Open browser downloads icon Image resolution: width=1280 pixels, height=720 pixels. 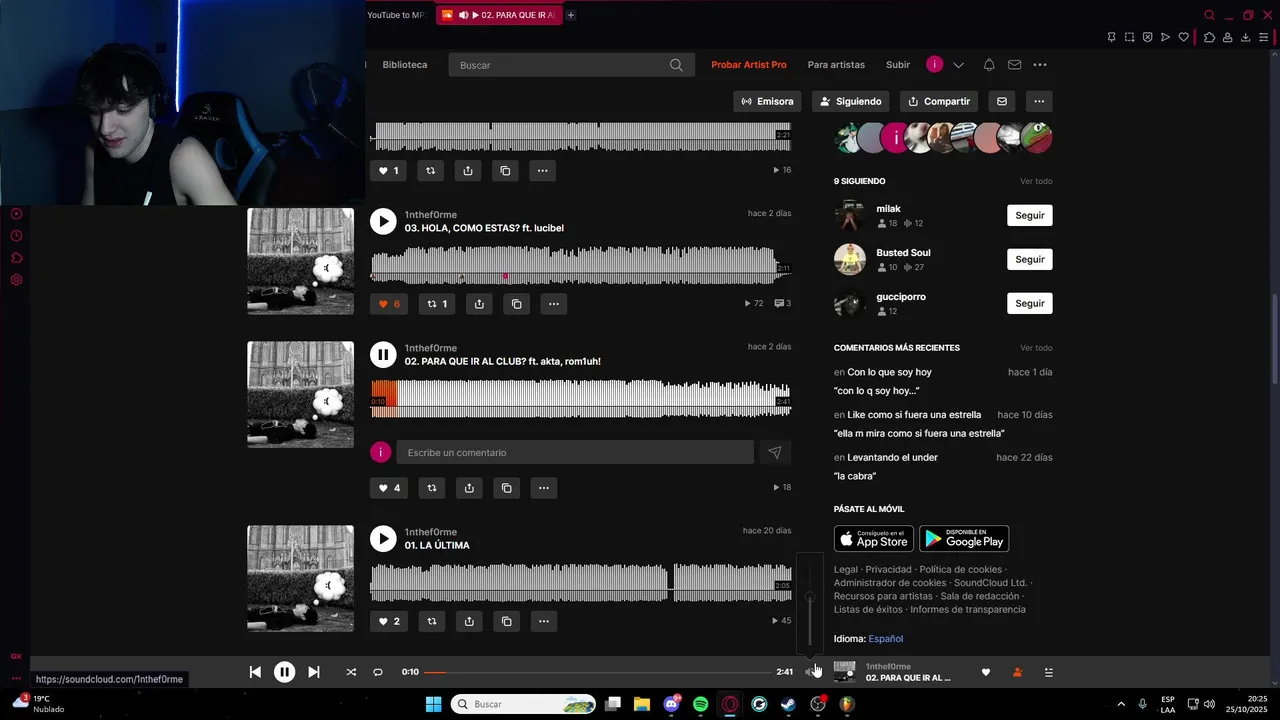click(x=1245, y=37)
